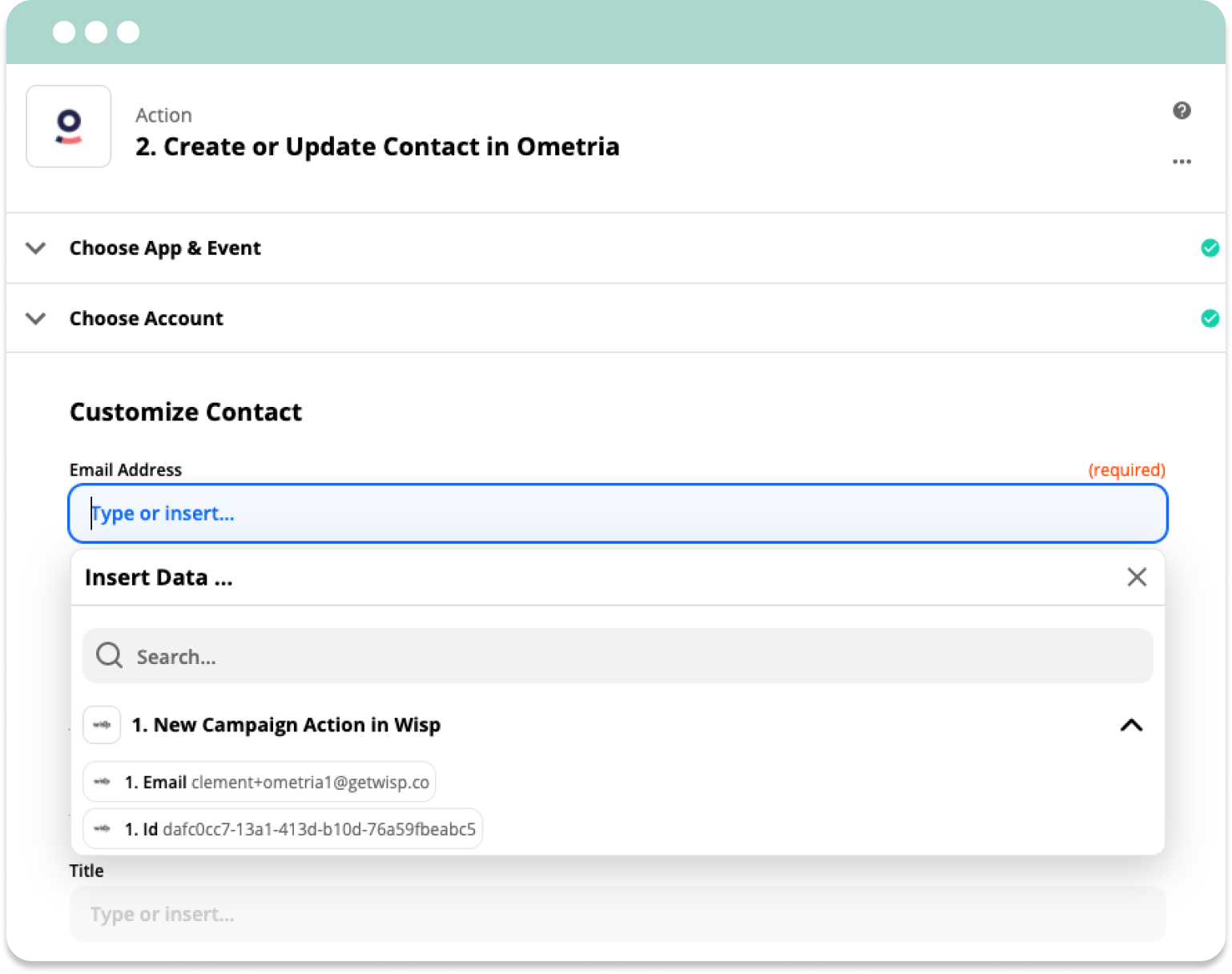Viewport: 1232px width, 974px height.
Task: Click the Insert Data search box
Action: (x=618, y=656)
